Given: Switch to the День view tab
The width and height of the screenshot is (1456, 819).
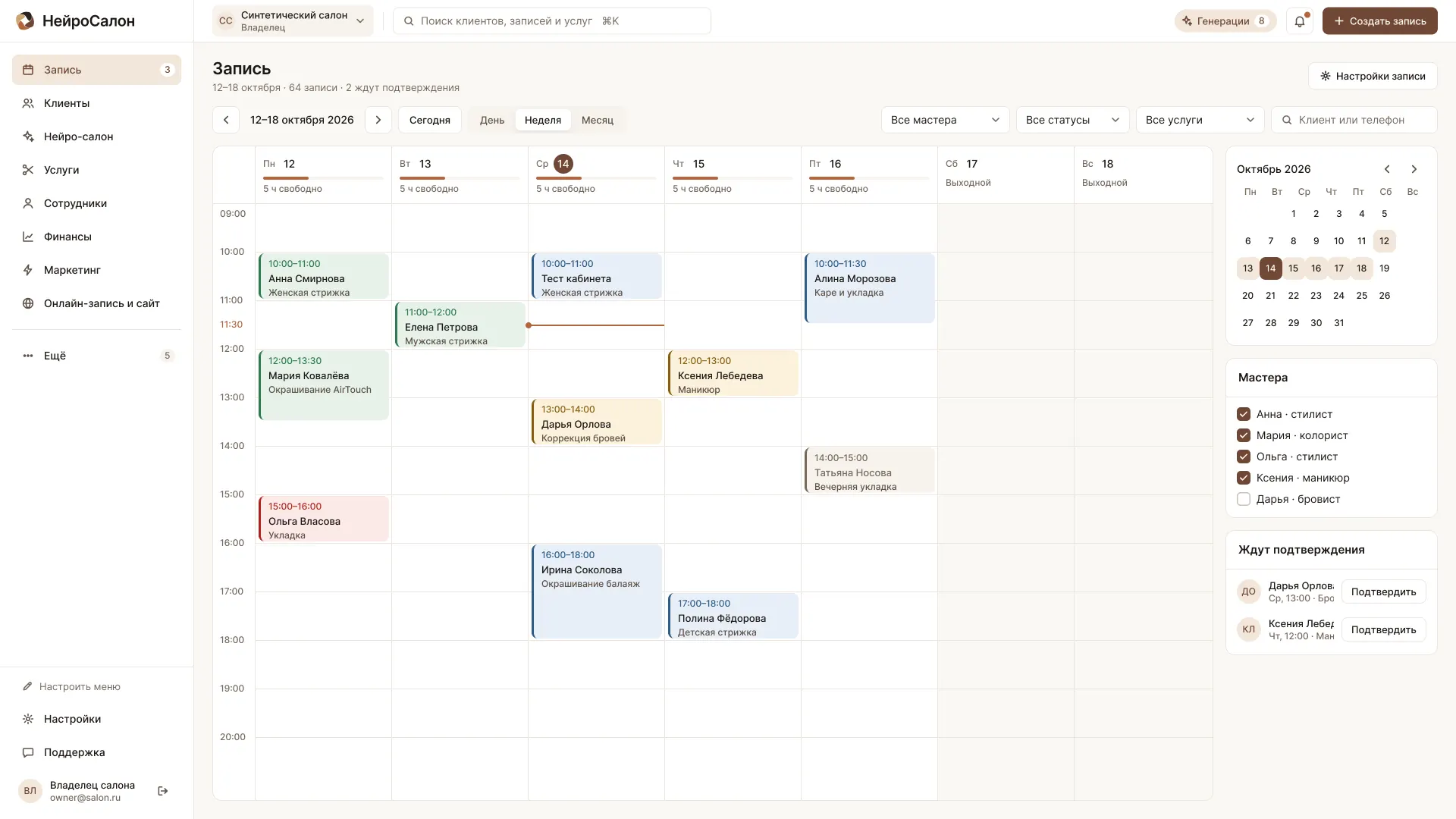Looking at the screenshot, I should click(x=492, y=120).
